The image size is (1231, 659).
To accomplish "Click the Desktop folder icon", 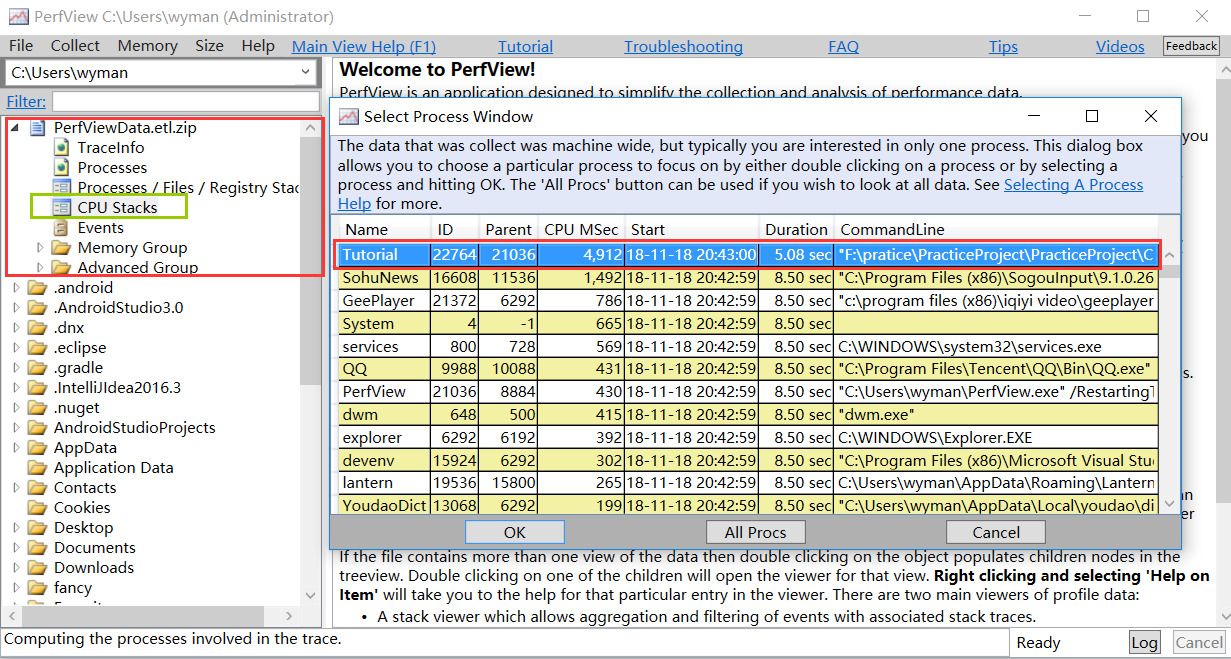I will click(x=38, y=528).
